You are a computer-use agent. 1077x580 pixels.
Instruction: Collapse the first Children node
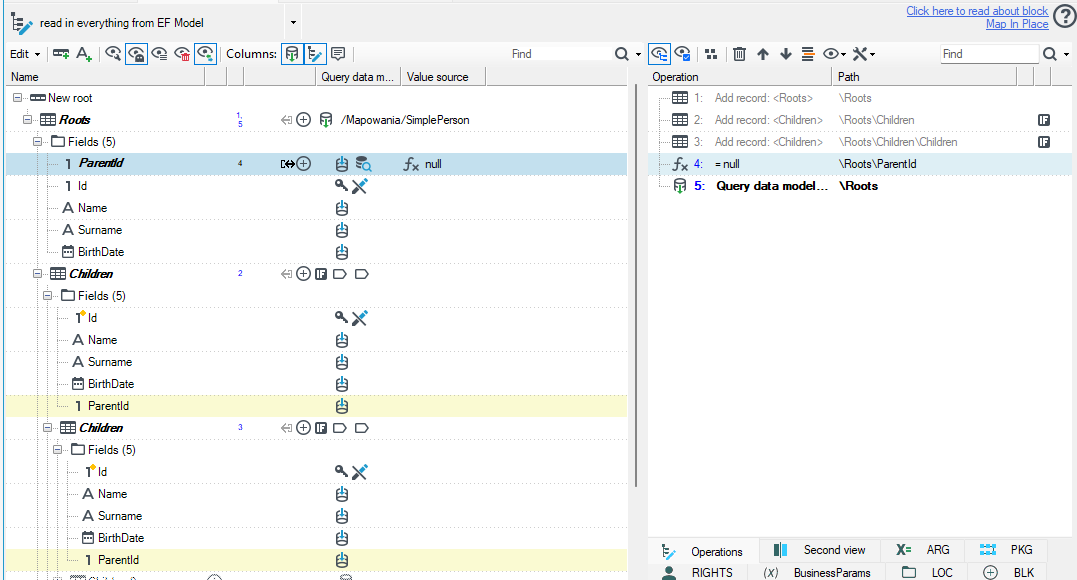point(38,274)
